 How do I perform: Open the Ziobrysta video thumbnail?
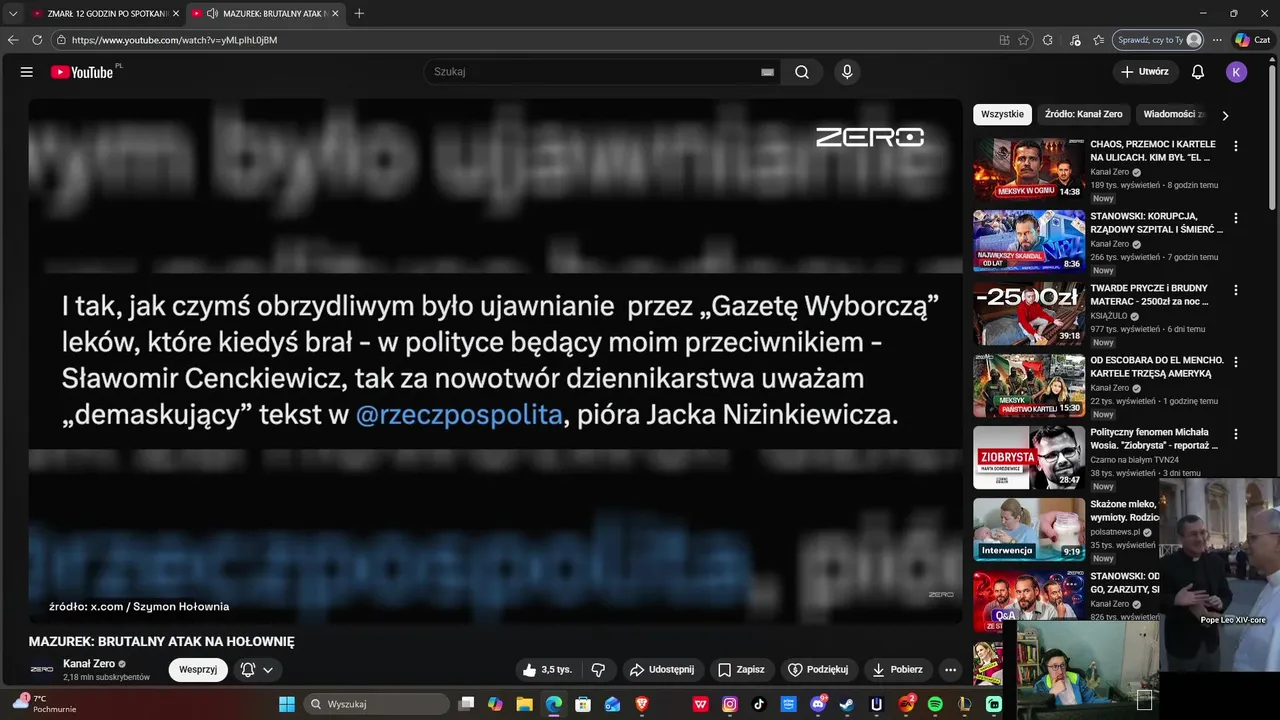pos(1029,457)
